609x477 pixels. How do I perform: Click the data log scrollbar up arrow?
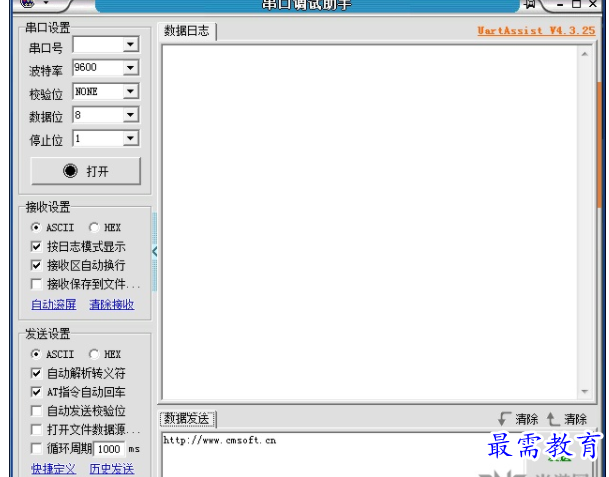click(585, 54)
